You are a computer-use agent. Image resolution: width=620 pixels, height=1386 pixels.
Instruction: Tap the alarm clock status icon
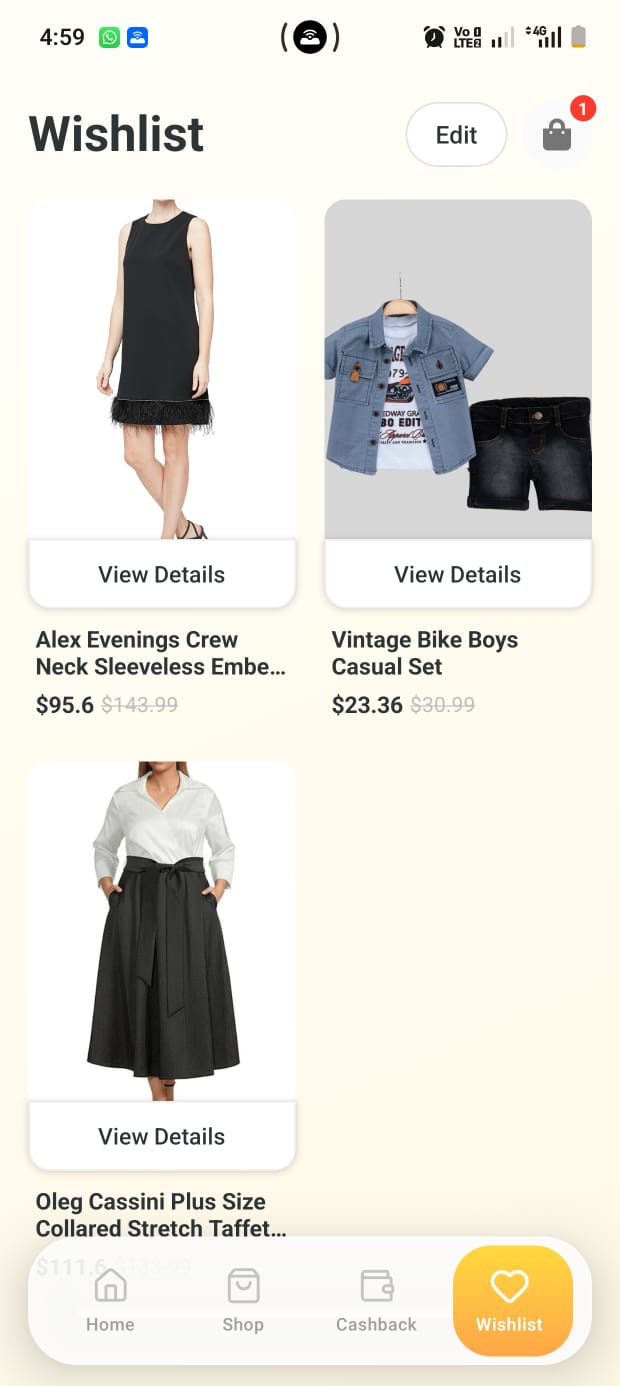(x=434, y=38)
